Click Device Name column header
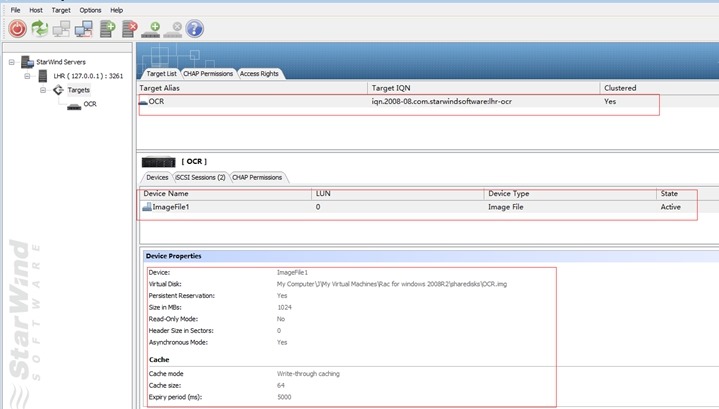The width and height of the screenshot is (719, 409). click(x=226, y=193)
